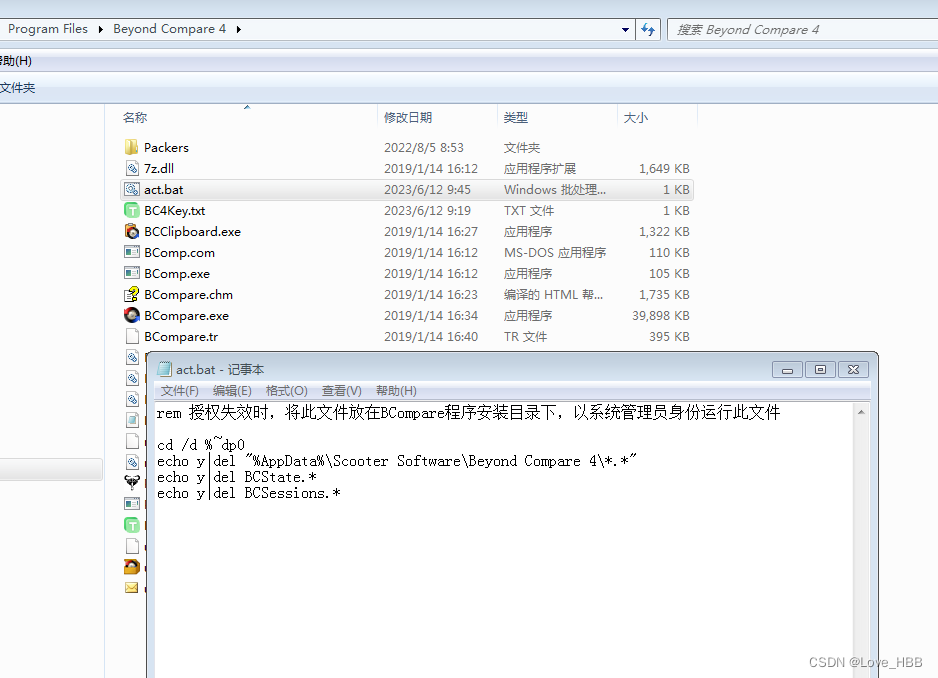Open Notepad 格式(O) menu
The width and height of the screenshot is (938, 678).
point(287,391)
